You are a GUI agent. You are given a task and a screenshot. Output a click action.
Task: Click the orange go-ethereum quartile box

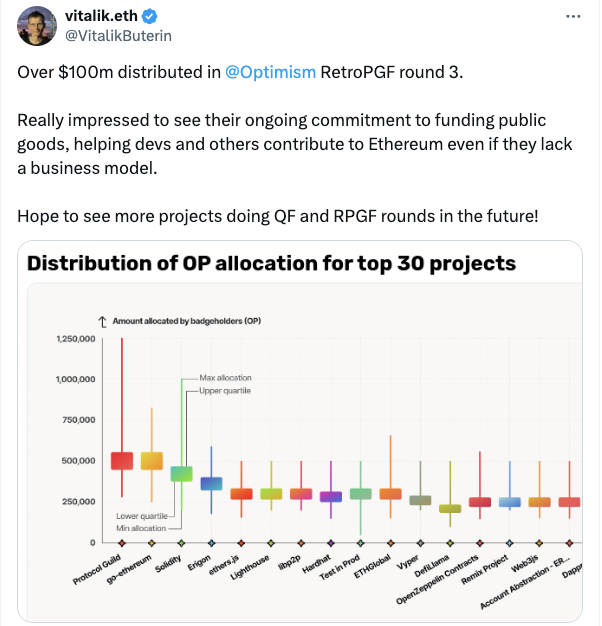(152, 460)
